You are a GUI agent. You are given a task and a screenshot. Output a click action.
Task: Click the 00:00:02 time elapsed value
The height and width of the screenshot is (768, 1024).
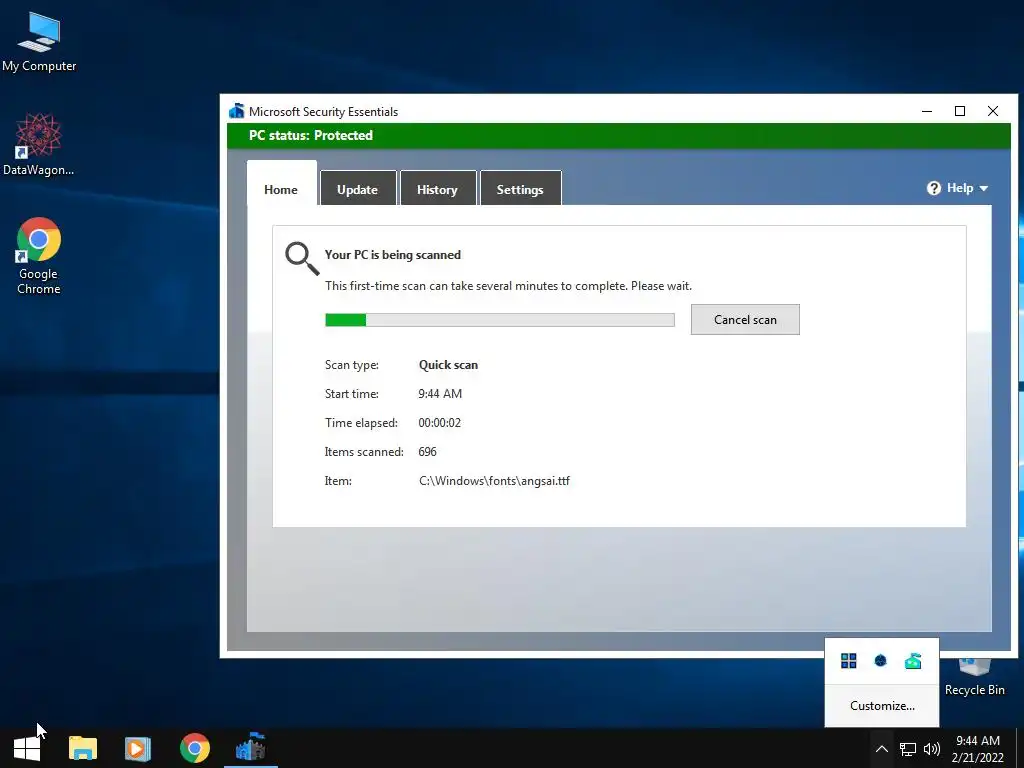[440, 423]
